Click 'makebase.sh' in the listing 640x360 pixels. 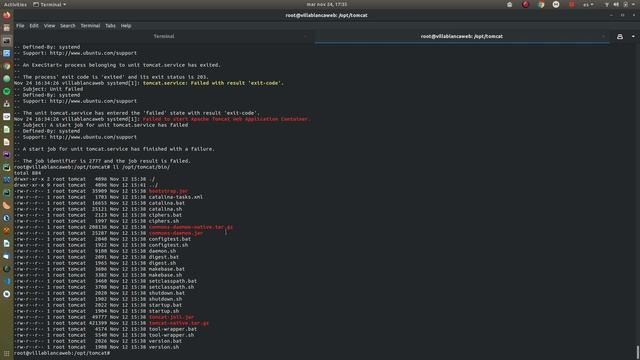[x=165, y=275]
